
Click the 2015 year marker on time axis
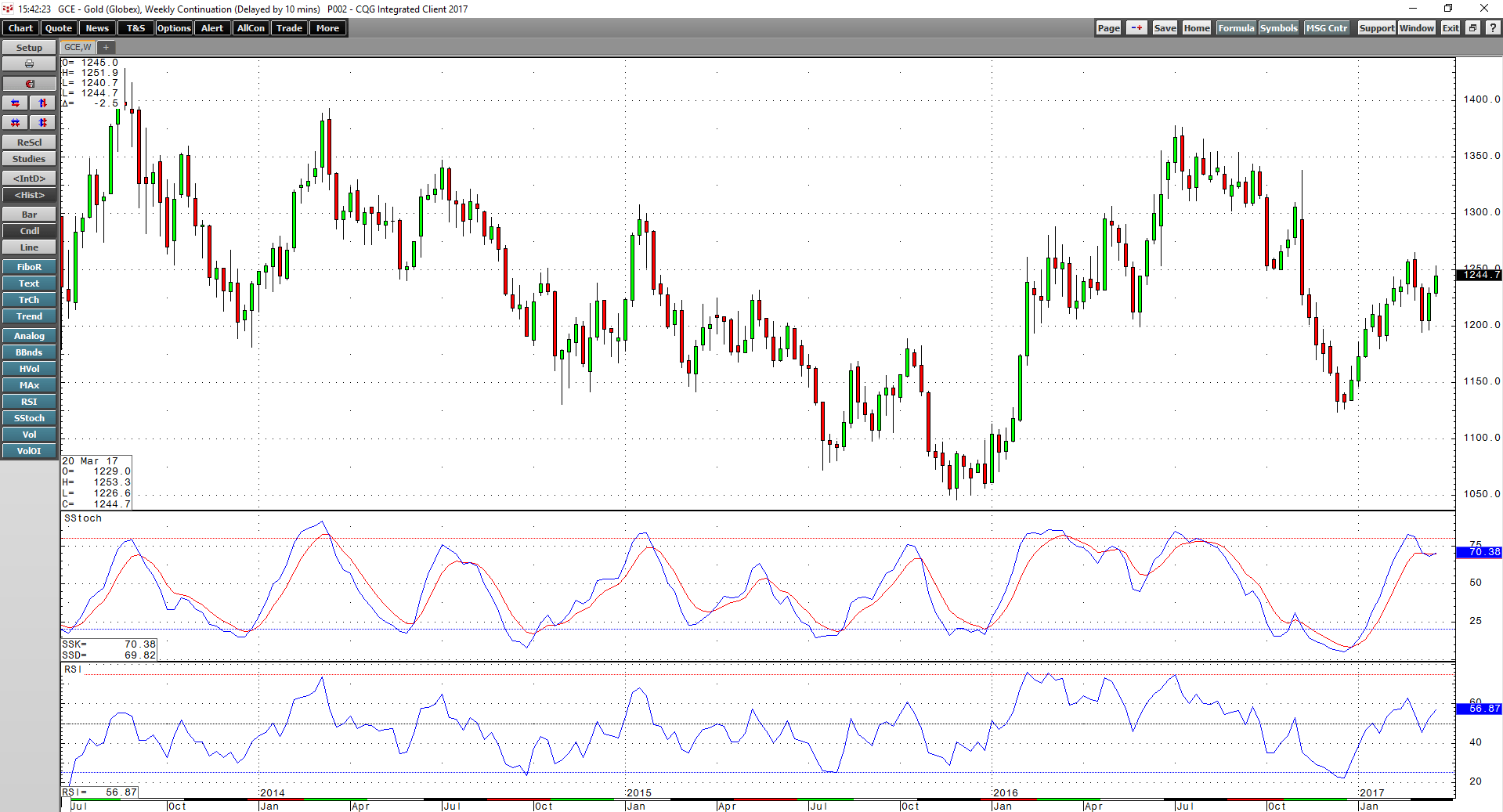pos(639,793)
